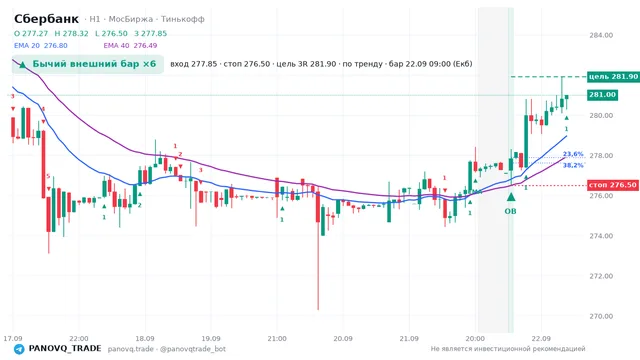Click the '38.2%' Fibonacci level label
Screen dimensions: 640x360
pyautogui.click(x=573, y=165)
